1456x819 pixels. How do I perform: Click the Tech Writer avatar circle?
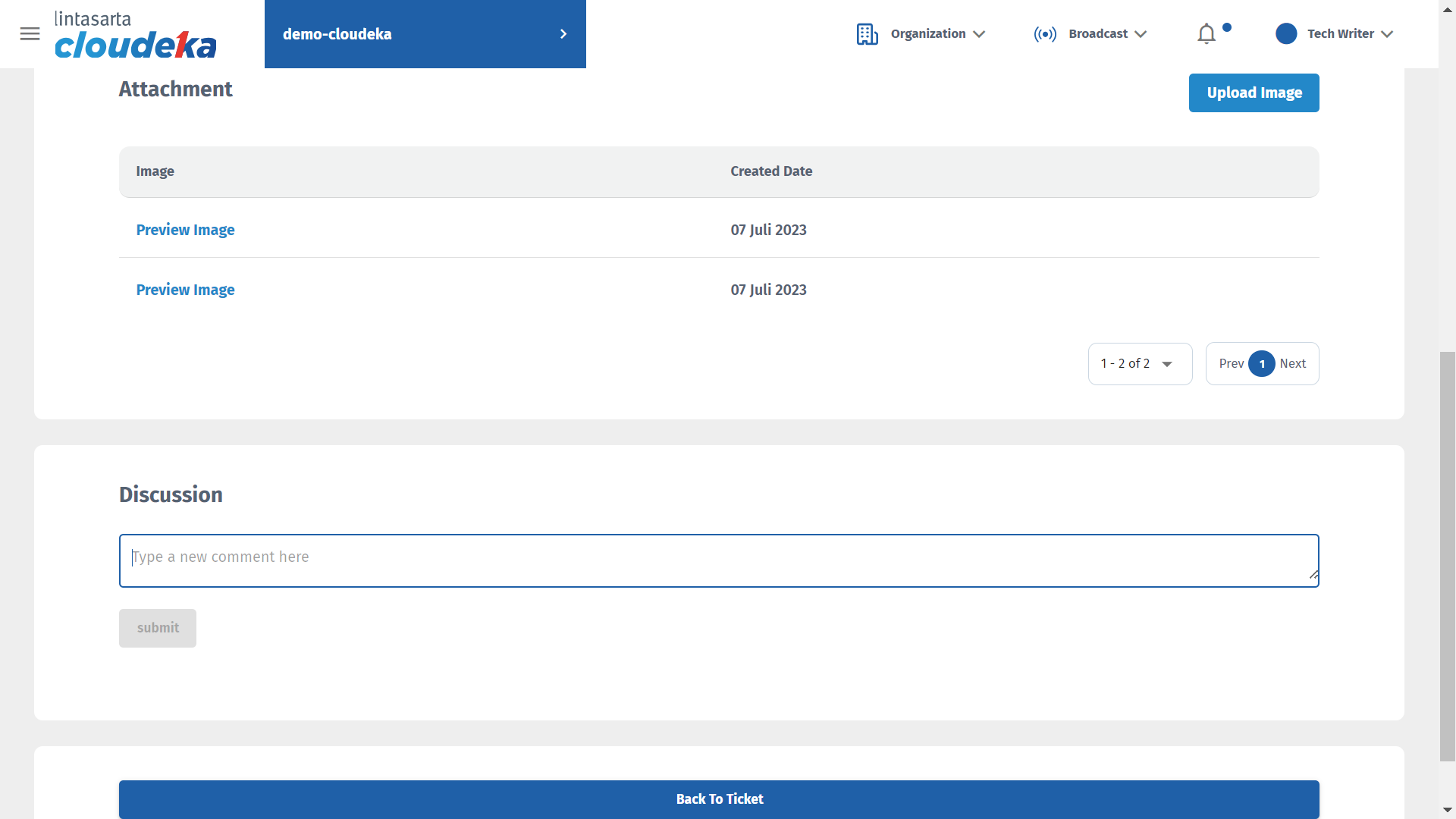[x=1286, y=34]
